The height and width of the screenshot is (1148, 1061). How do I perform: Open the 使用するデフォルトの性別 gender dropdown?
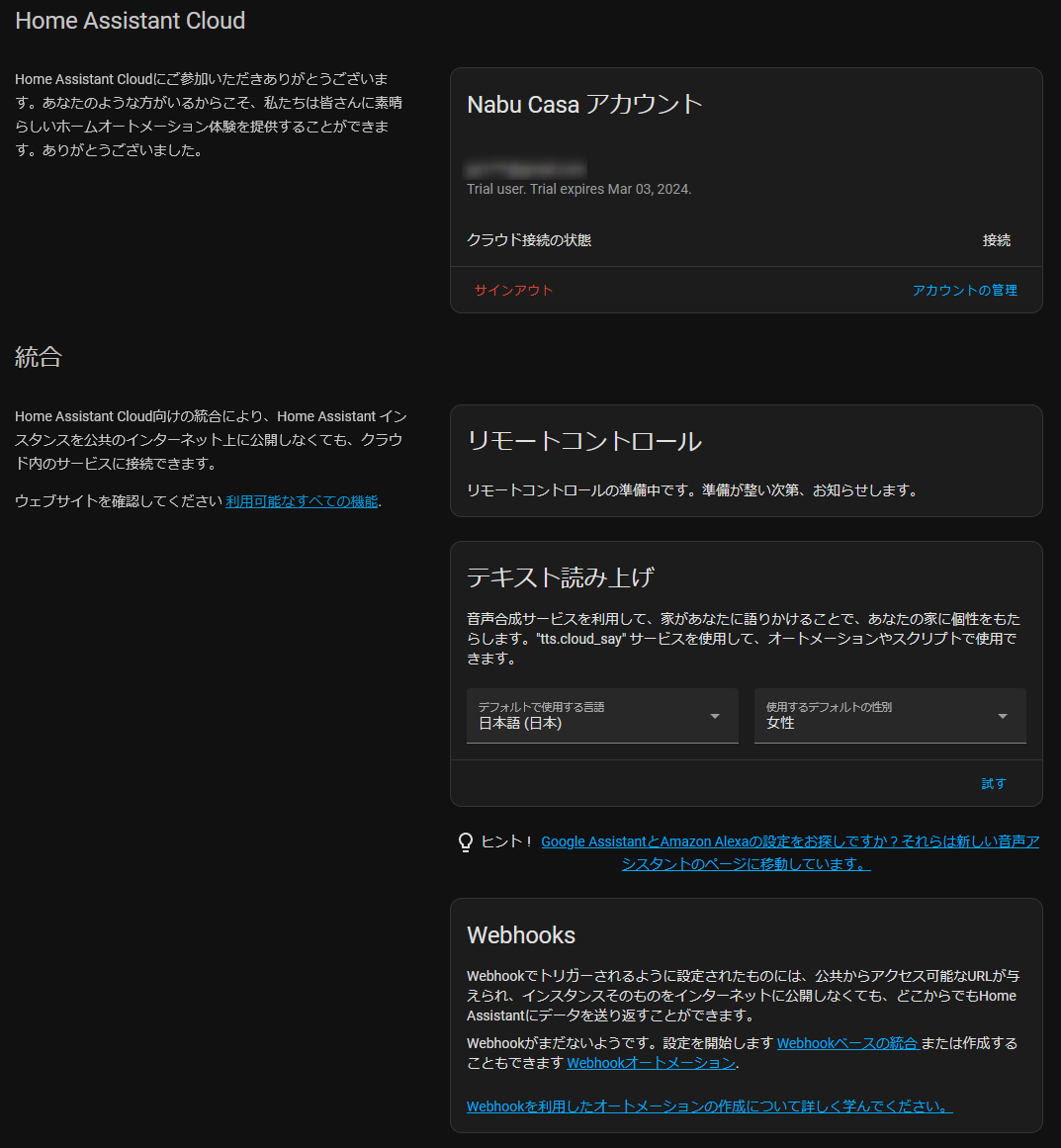click(890, 715)
